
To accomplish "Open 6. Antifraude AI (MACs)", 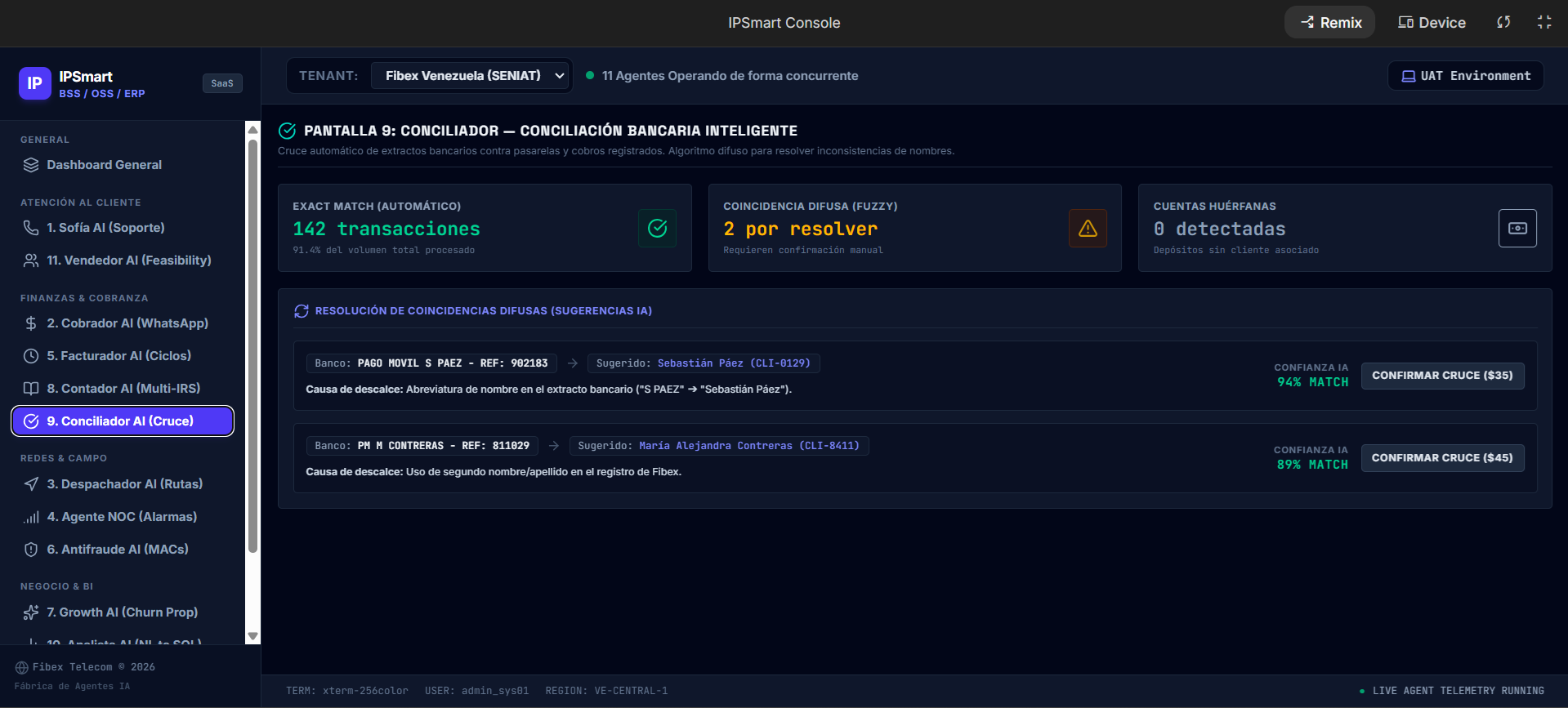I will (x=123, y=550).
